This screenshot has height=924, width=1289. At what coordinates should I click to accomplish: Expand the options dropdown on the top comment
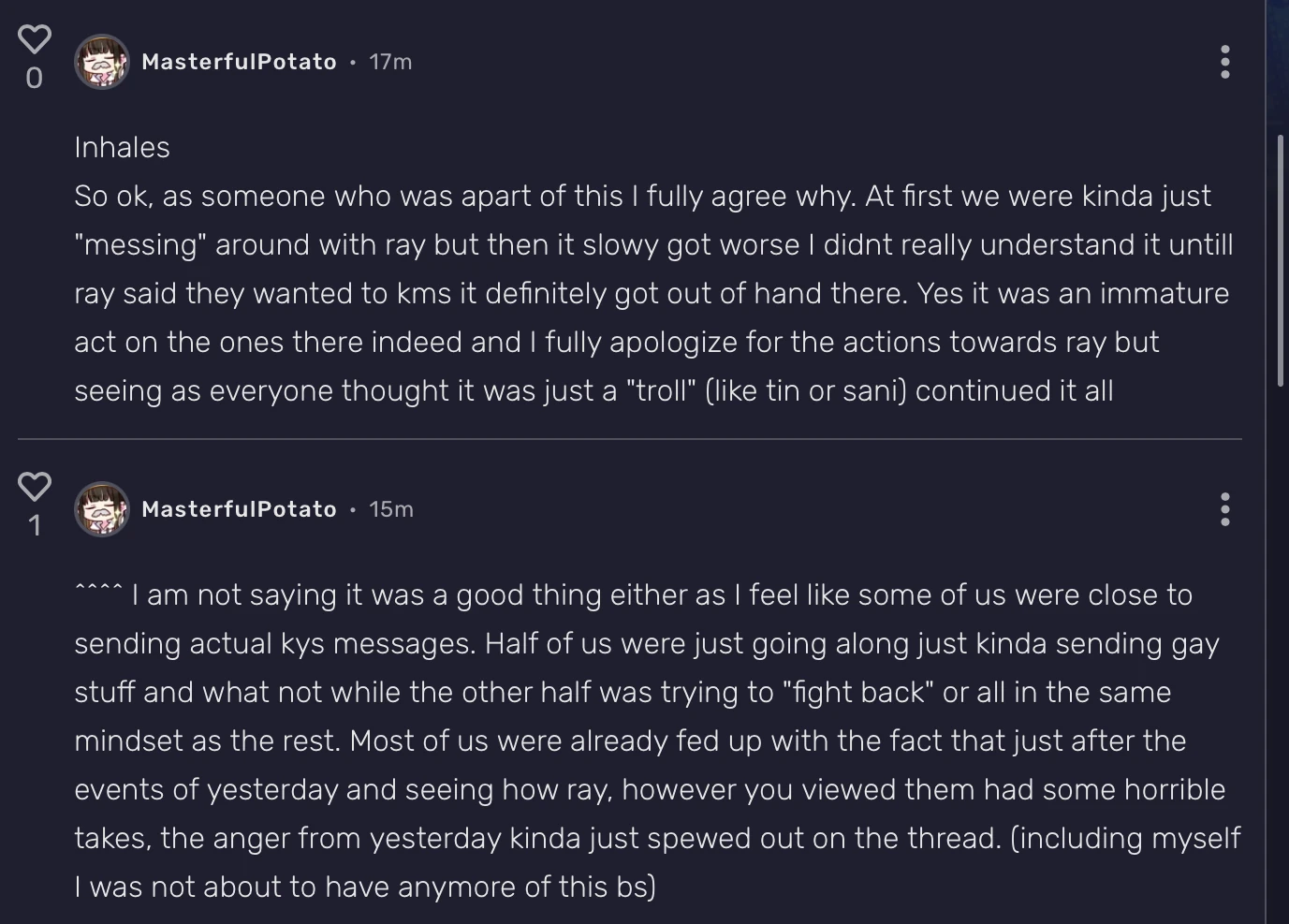coord(1224,62)
